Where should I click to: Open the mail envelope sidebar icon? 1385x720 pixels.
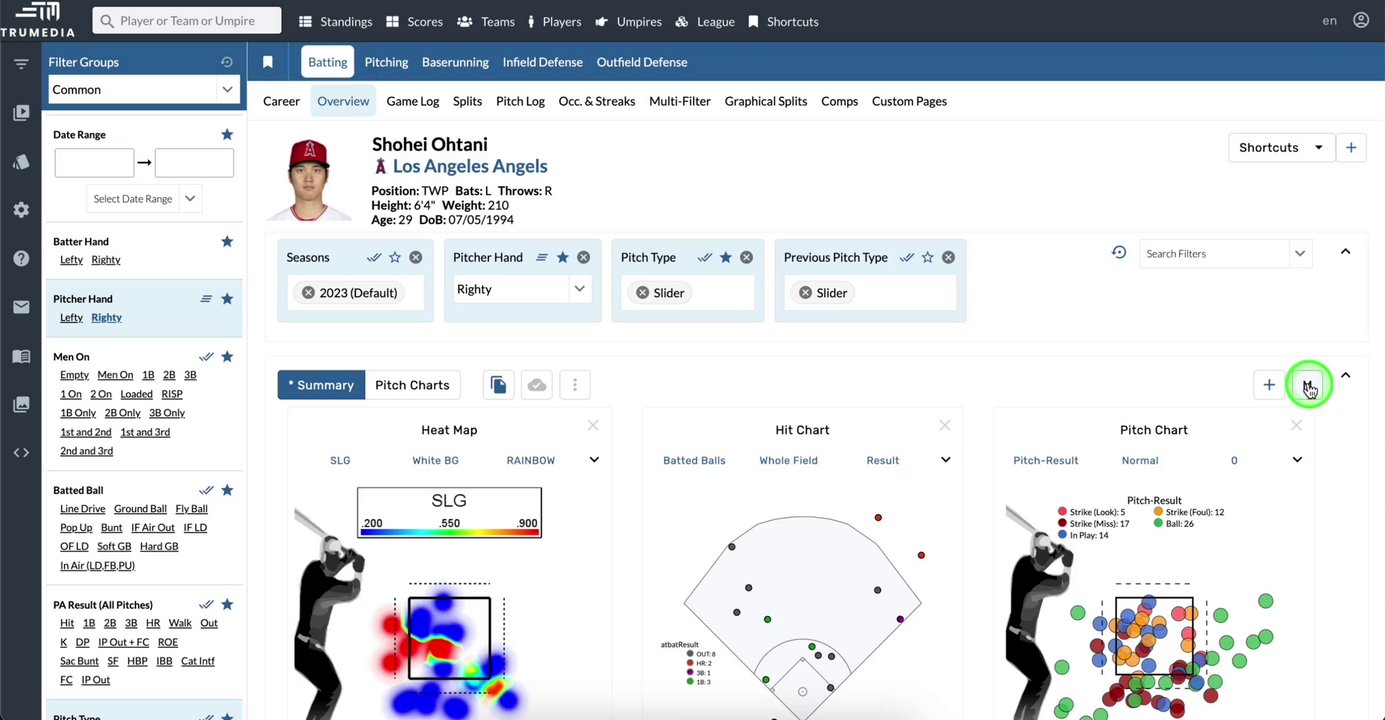(x=21, y=307)
